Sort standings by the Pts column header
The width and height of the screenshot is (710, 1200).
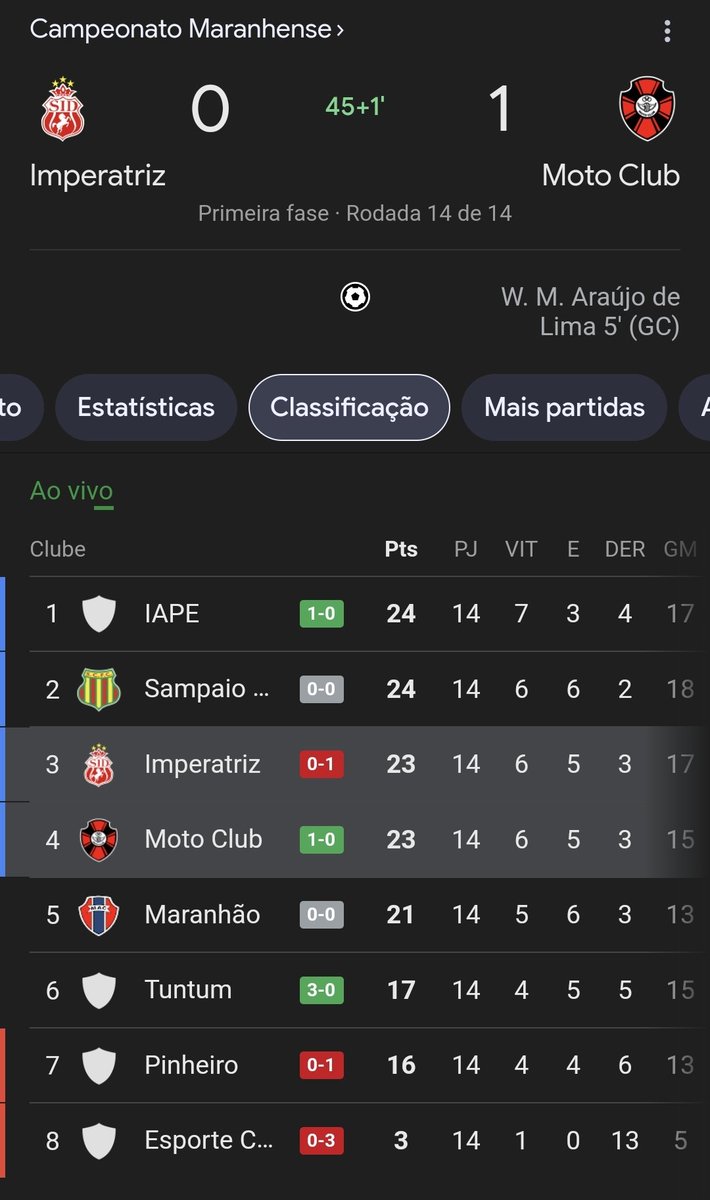401,549
